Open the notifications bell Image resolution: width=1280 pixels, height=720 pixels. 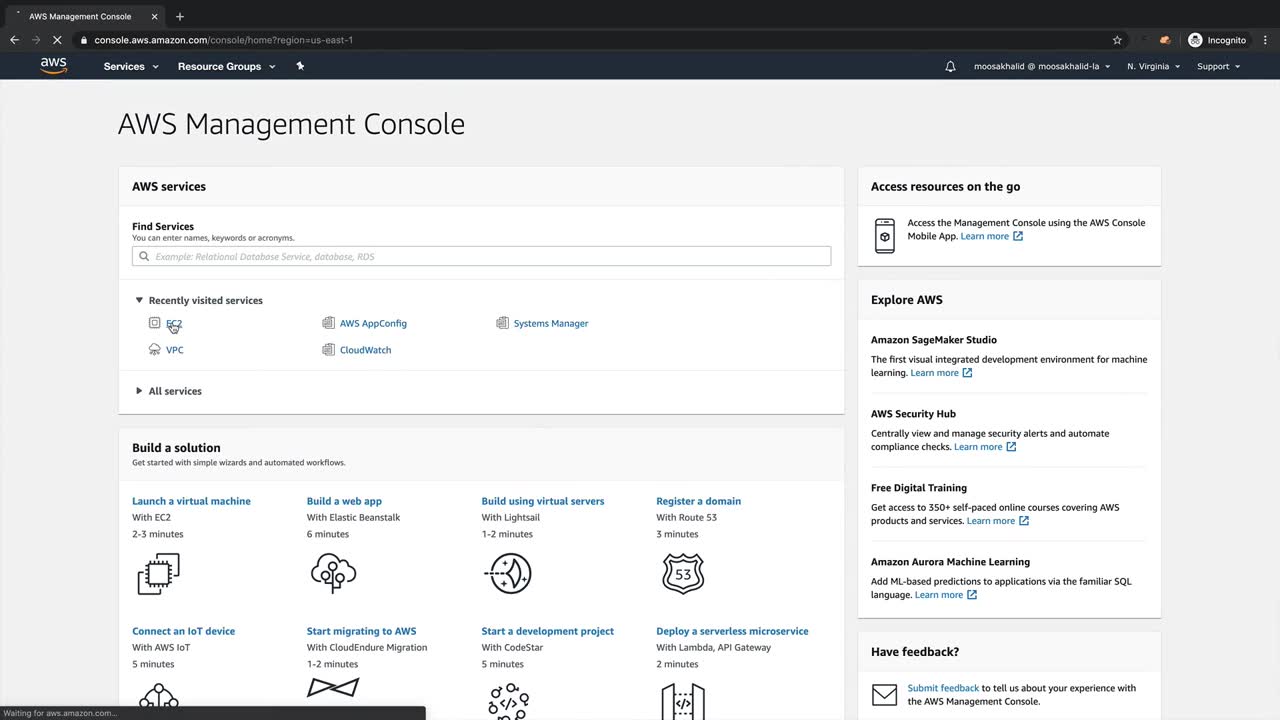tap(950, 66)
